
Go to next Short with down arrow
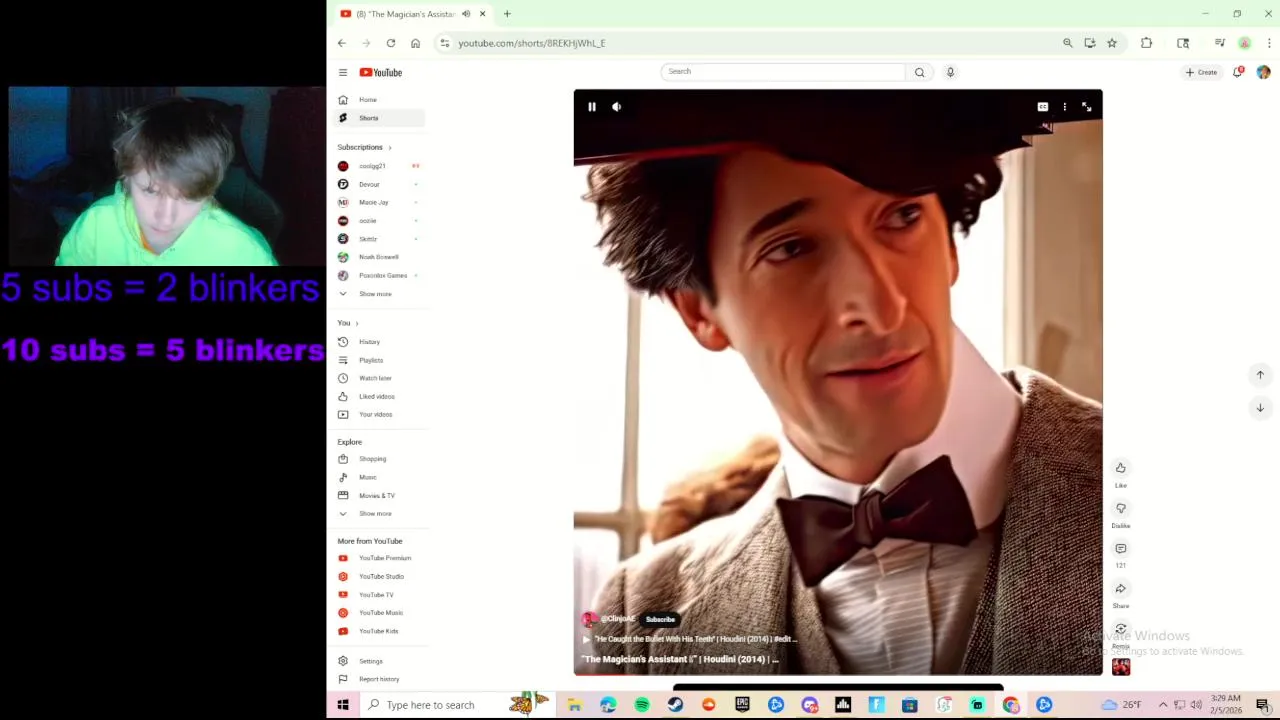1260,408
